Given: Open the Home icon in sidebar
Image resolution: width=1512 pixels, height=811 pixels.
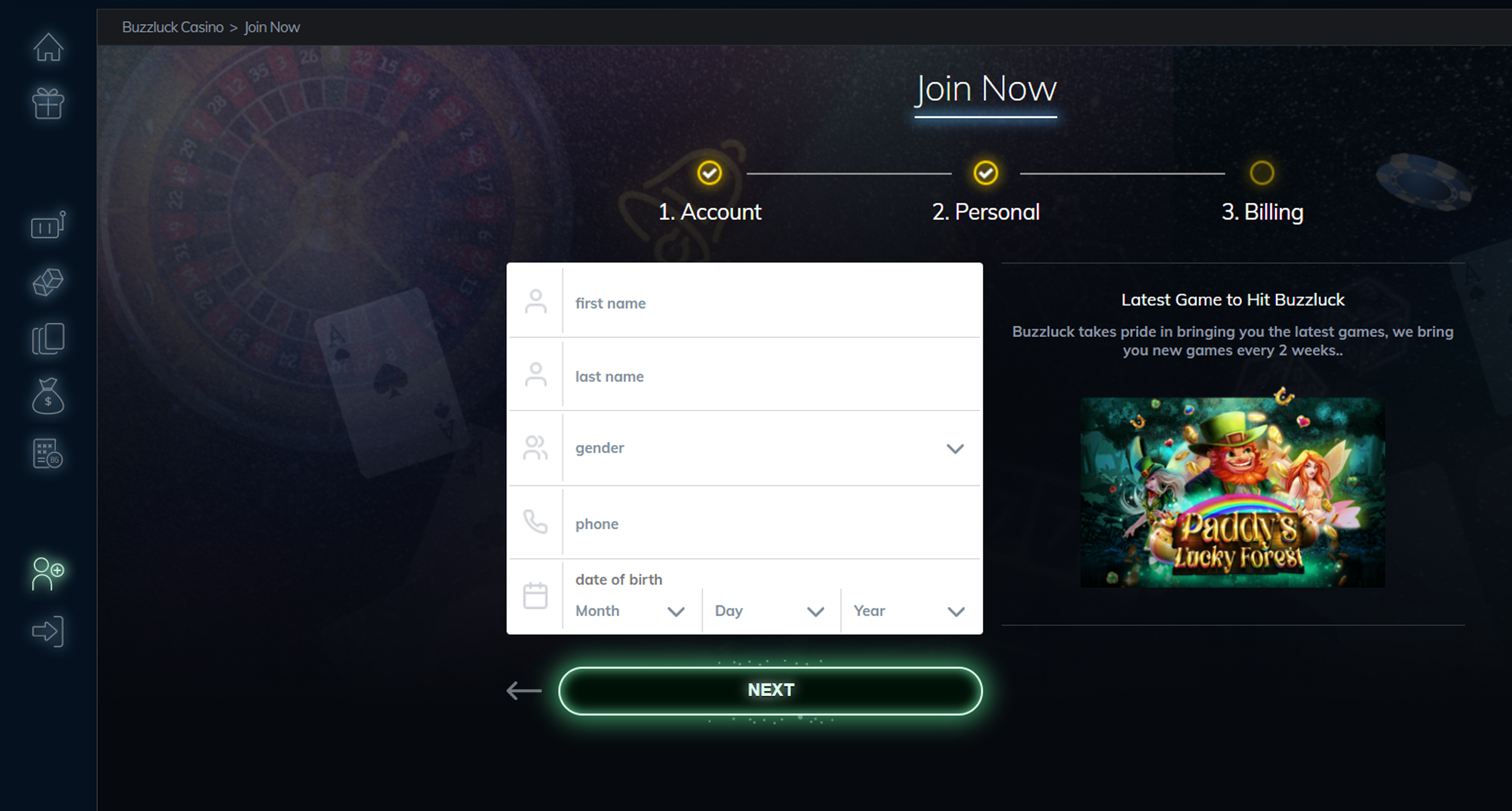Looking at the screenshot, I should pos(48,47).
